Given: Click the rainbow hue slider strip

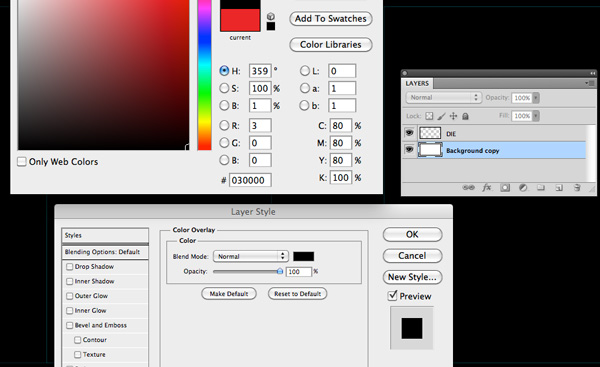Looking at the screenshot, I should coord(205,75).
